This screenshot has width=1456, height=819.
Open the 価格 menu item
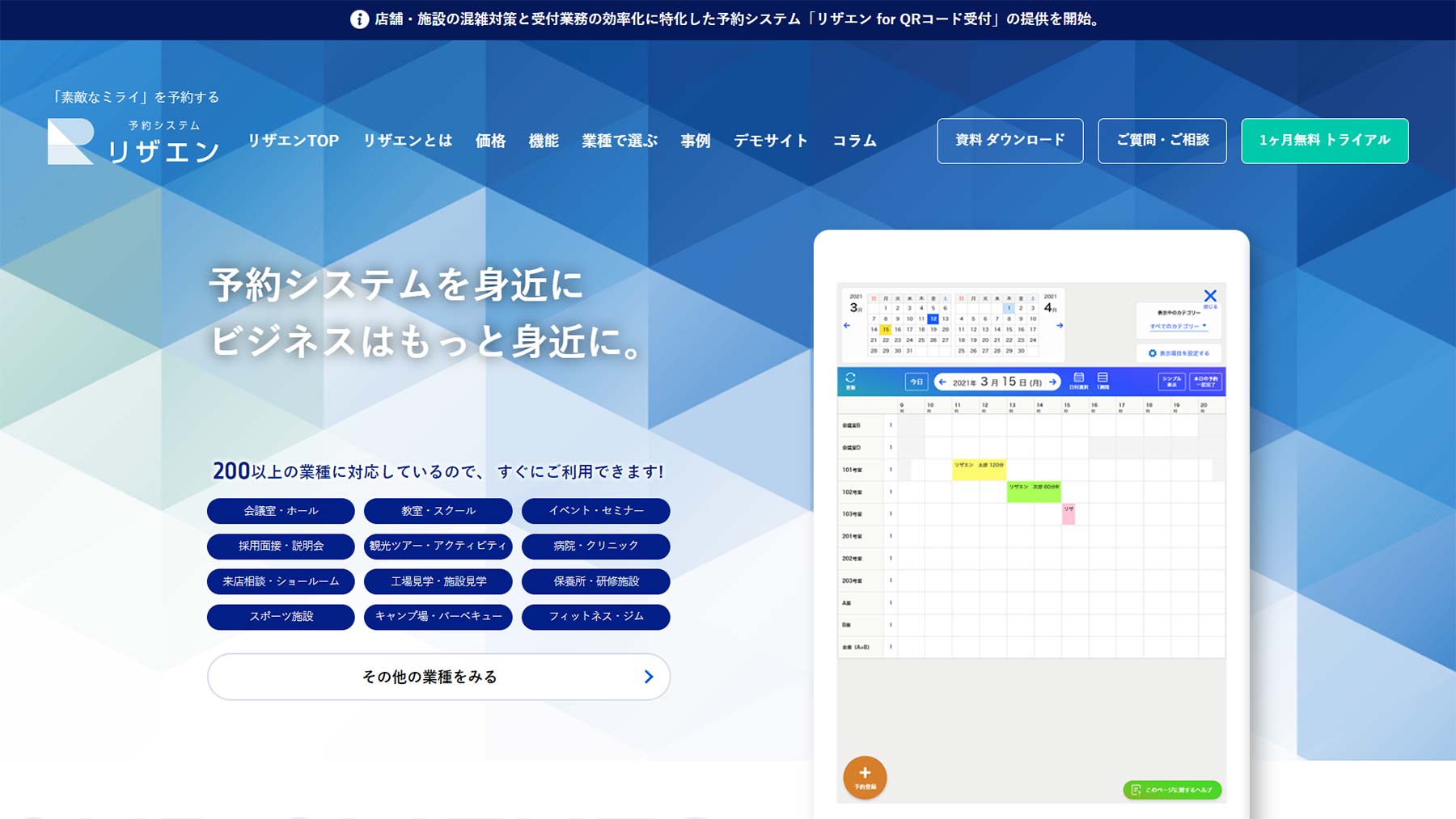click(x=490, y=141)
